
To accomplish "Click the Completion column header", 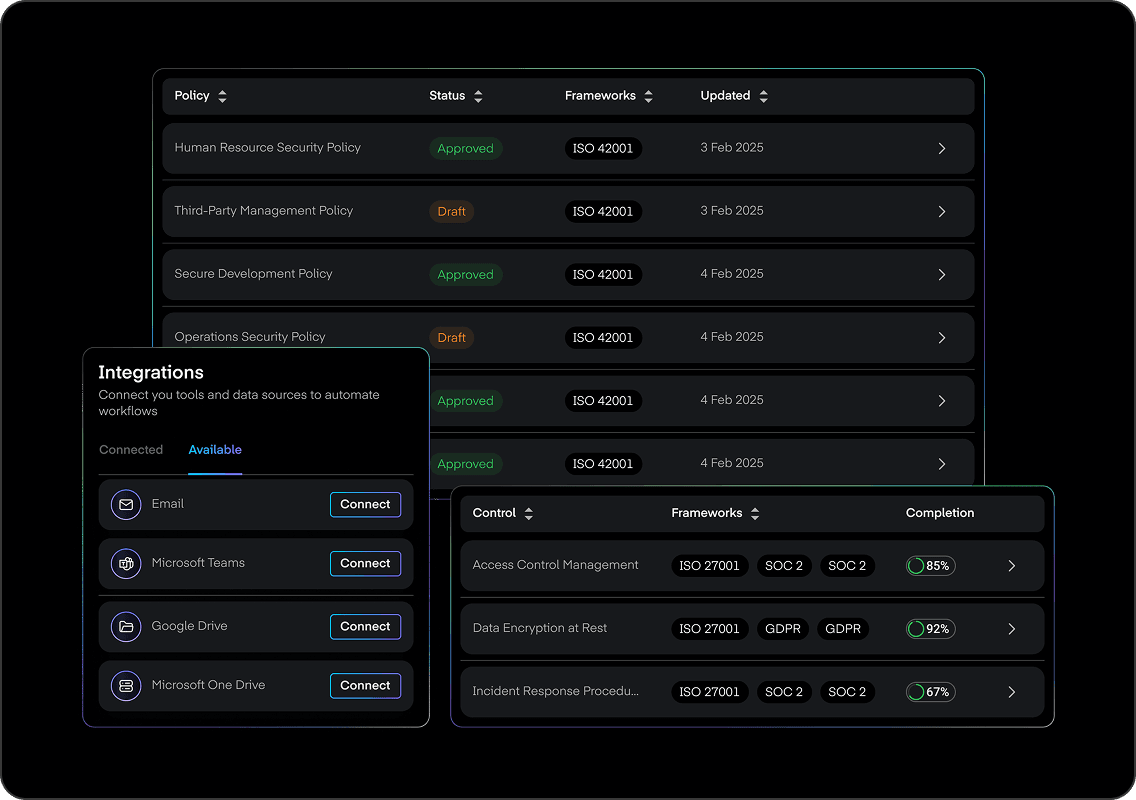I will (940, 513).
